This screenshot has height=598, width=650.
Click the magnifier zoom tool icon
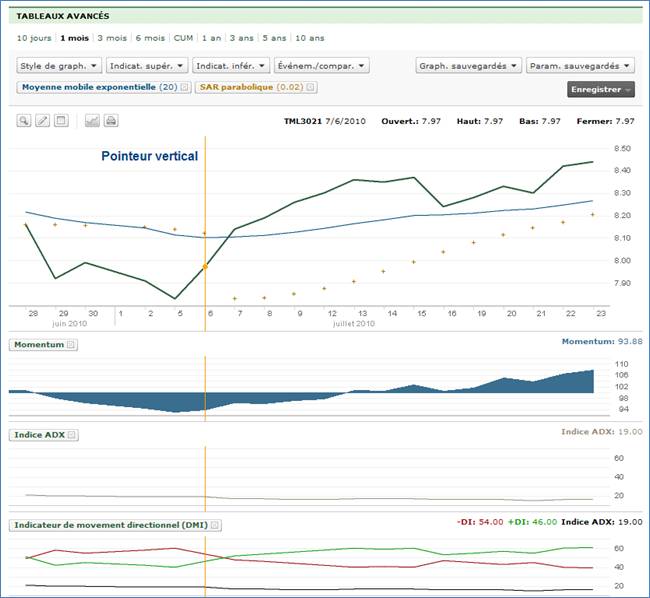tap(24, 121)
